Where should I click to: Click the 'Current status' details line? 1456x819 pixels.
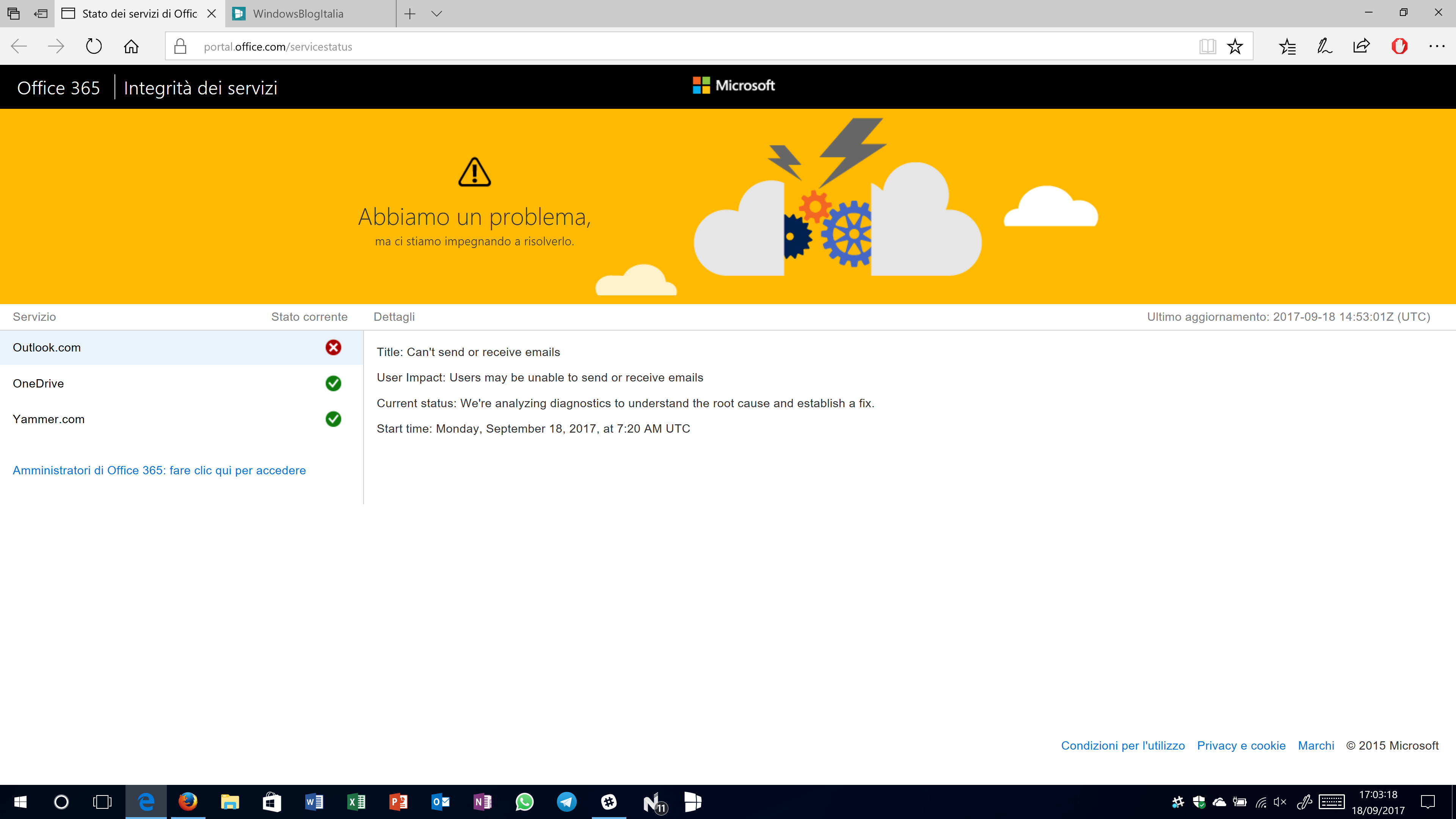point(626,403)
